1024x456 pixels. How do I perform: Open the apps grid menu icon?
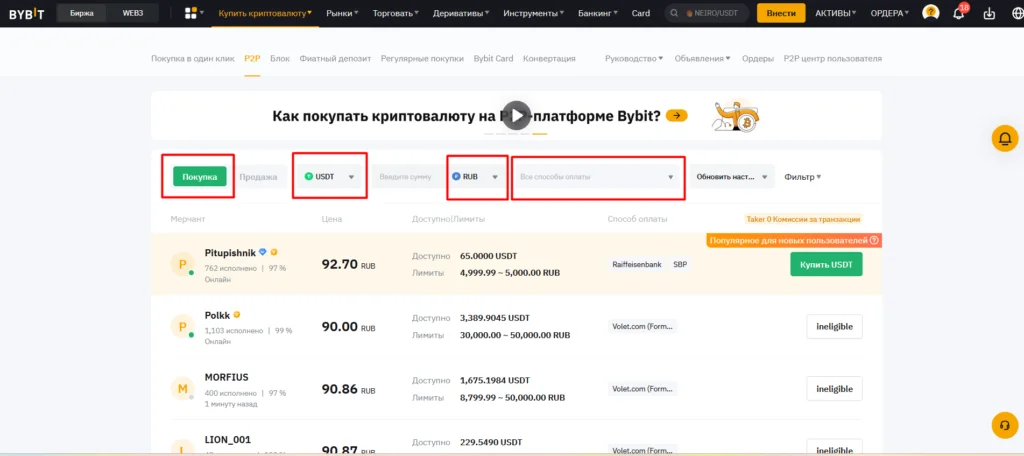click(x=191, y=13)
